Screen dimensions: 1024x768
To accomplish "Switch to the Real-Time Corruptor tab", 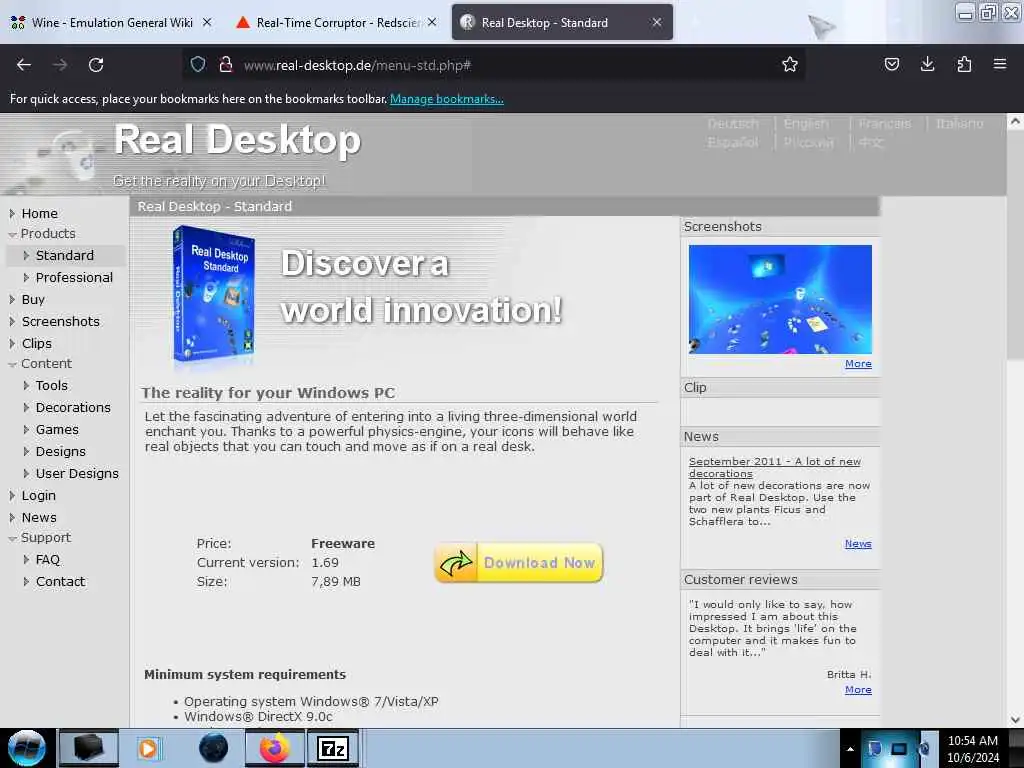I will (x=336, y=22).
